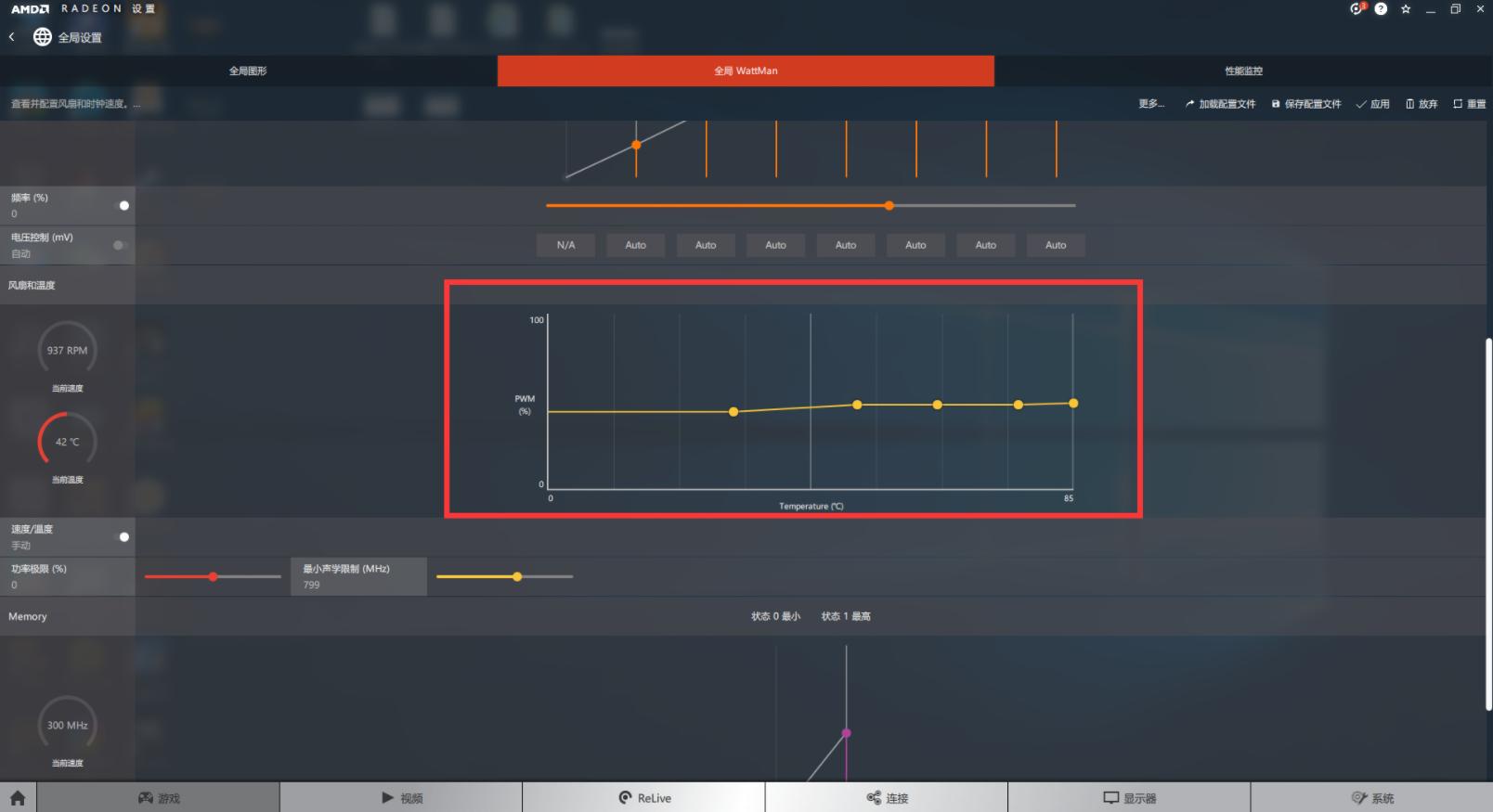
Task: Toggle the 速度/温度 manual switch
Action: (123, 536)
